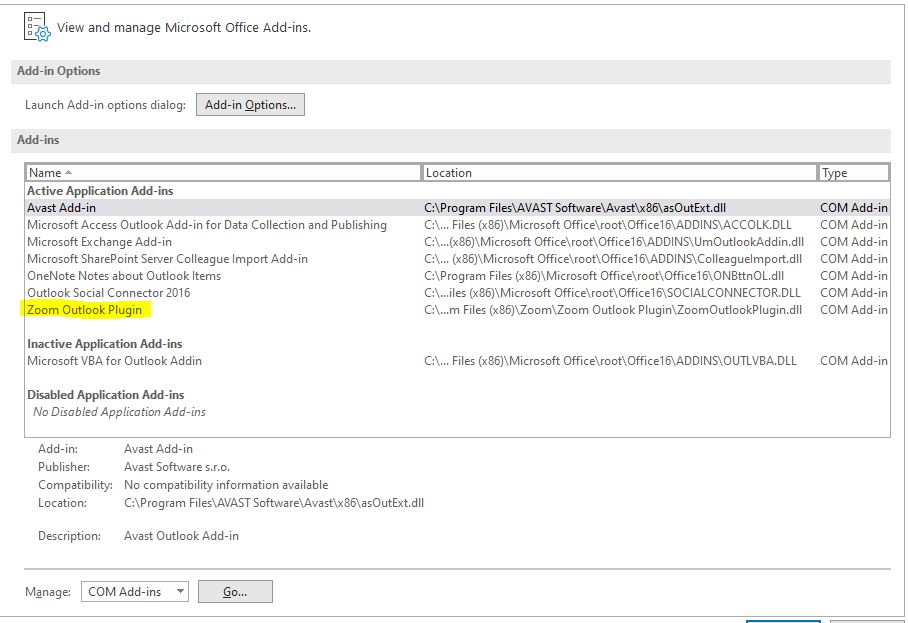
Task: Click the ColleagueImport.dll location path
Action: tap(613, 259)
